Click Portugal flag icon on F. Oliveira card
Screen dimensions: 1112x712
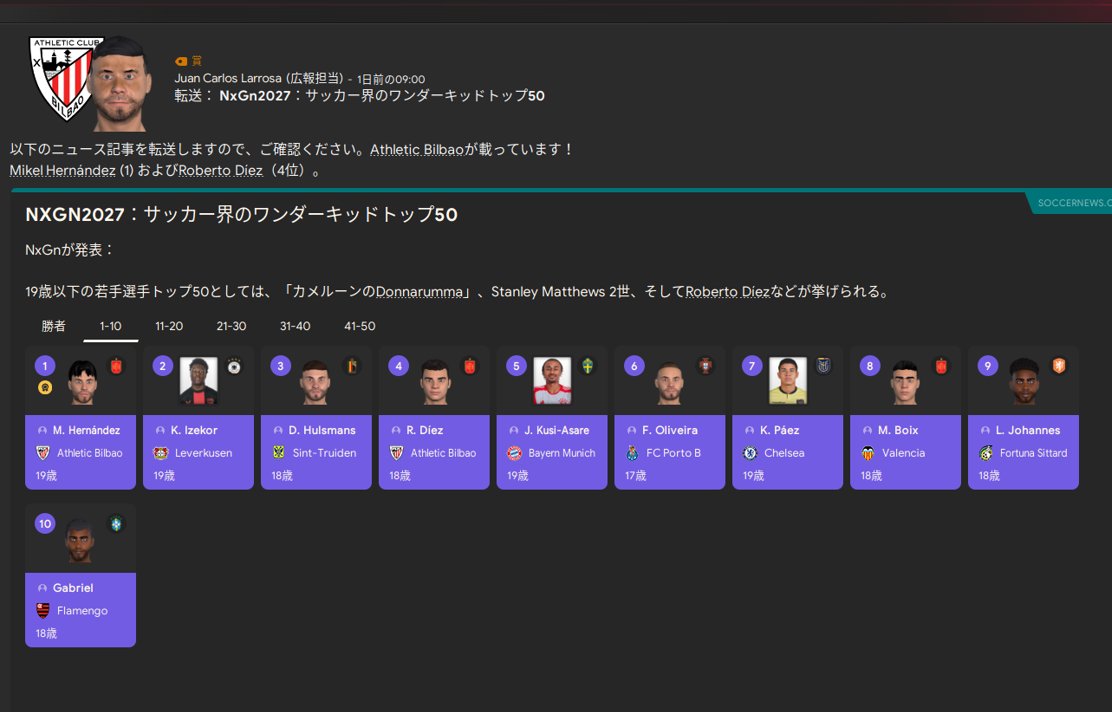tap(705, 366)
